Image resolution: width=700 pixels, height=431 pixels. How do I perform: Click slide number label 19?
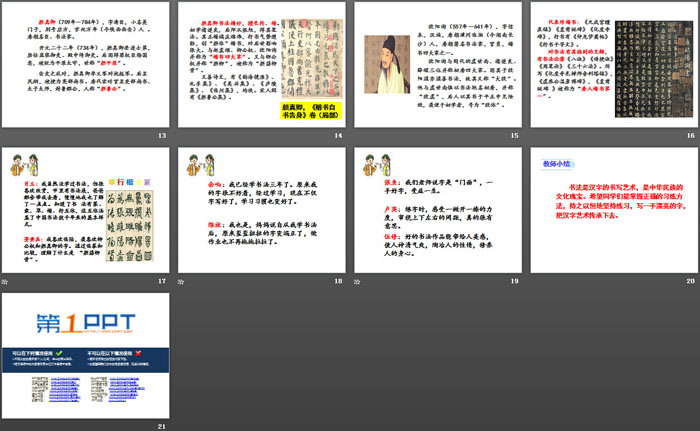tap(514, 281)
